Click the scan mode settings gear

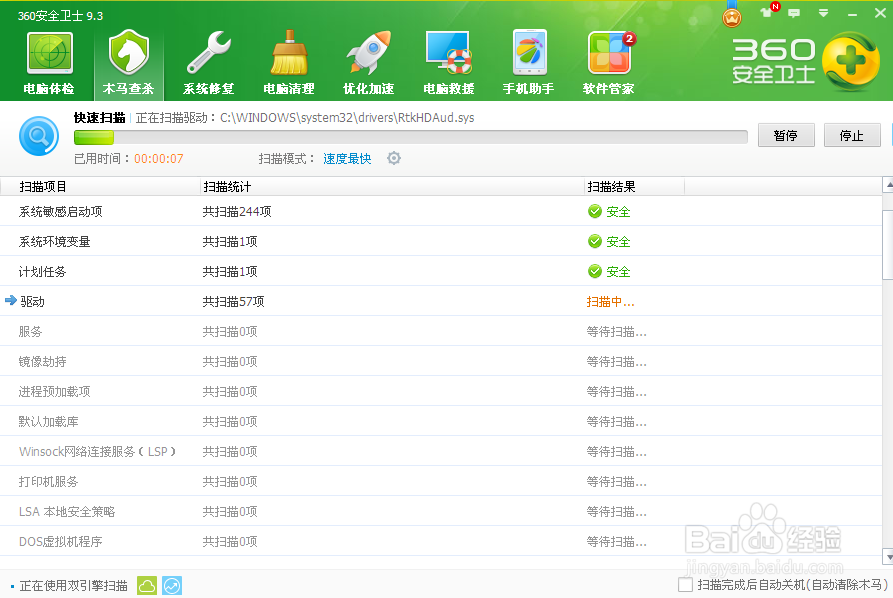coord(393,158)
